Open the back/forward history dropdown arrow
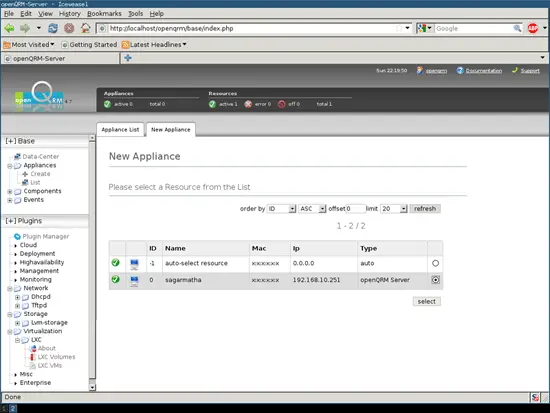 coord(39,28)
